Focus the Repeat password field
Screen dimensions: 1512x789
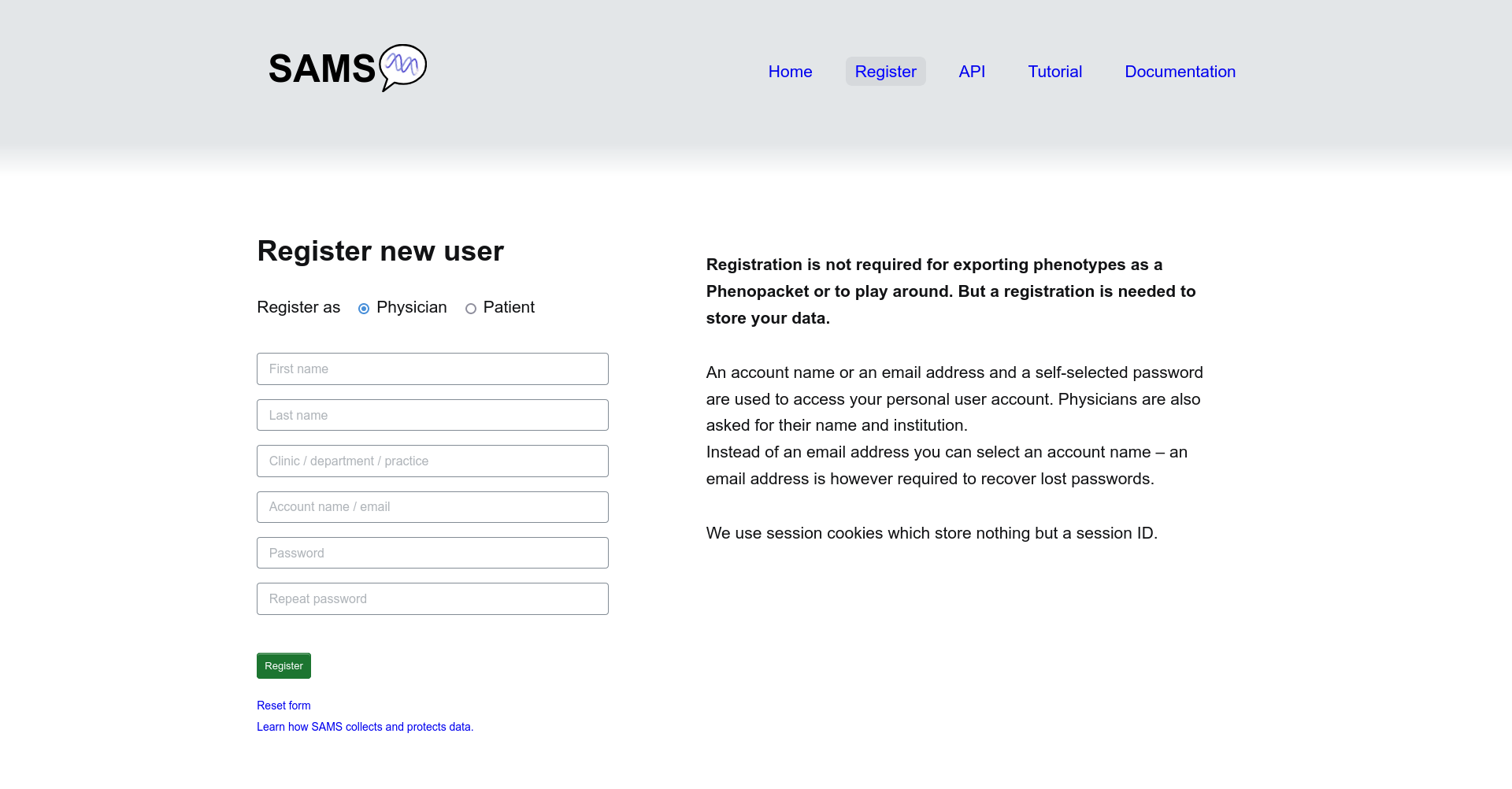click(x=432, y=599)
